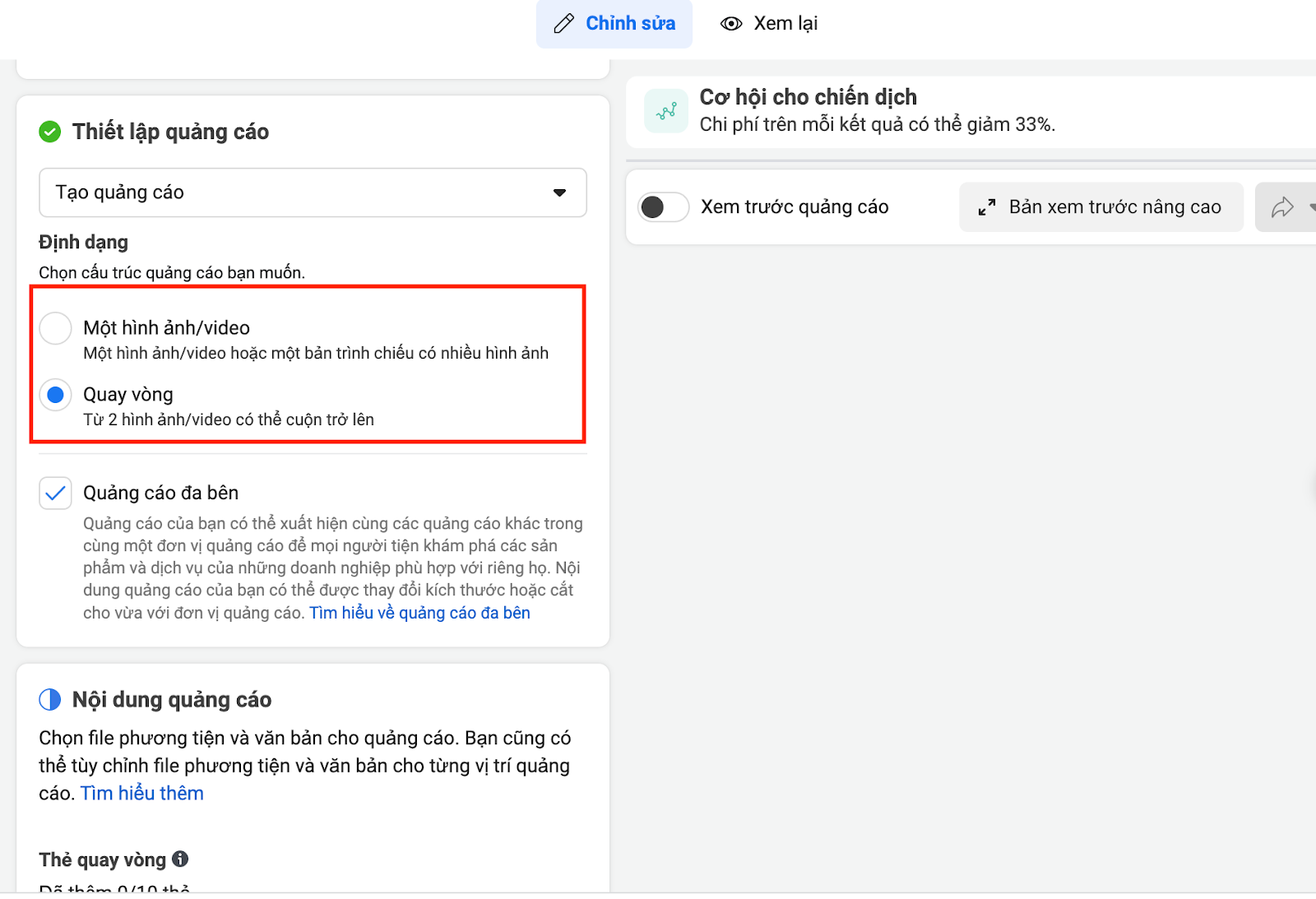
Task: Click the eye icon beside Xem lại
Action: tap(731, 24)
